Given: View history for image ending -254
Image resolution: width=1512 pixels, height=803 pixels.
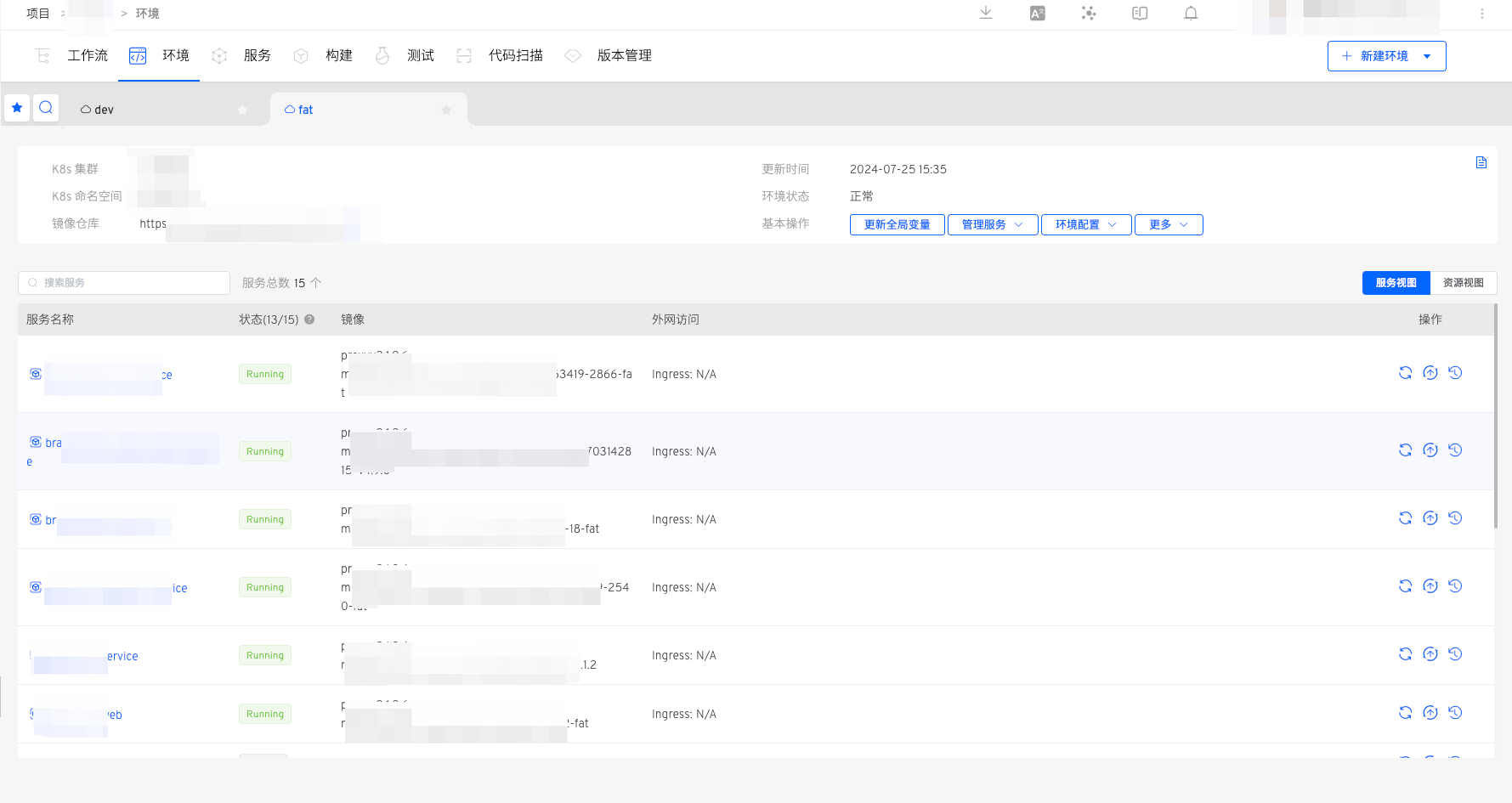Looking at the screenshot, I should [1455, 585].
